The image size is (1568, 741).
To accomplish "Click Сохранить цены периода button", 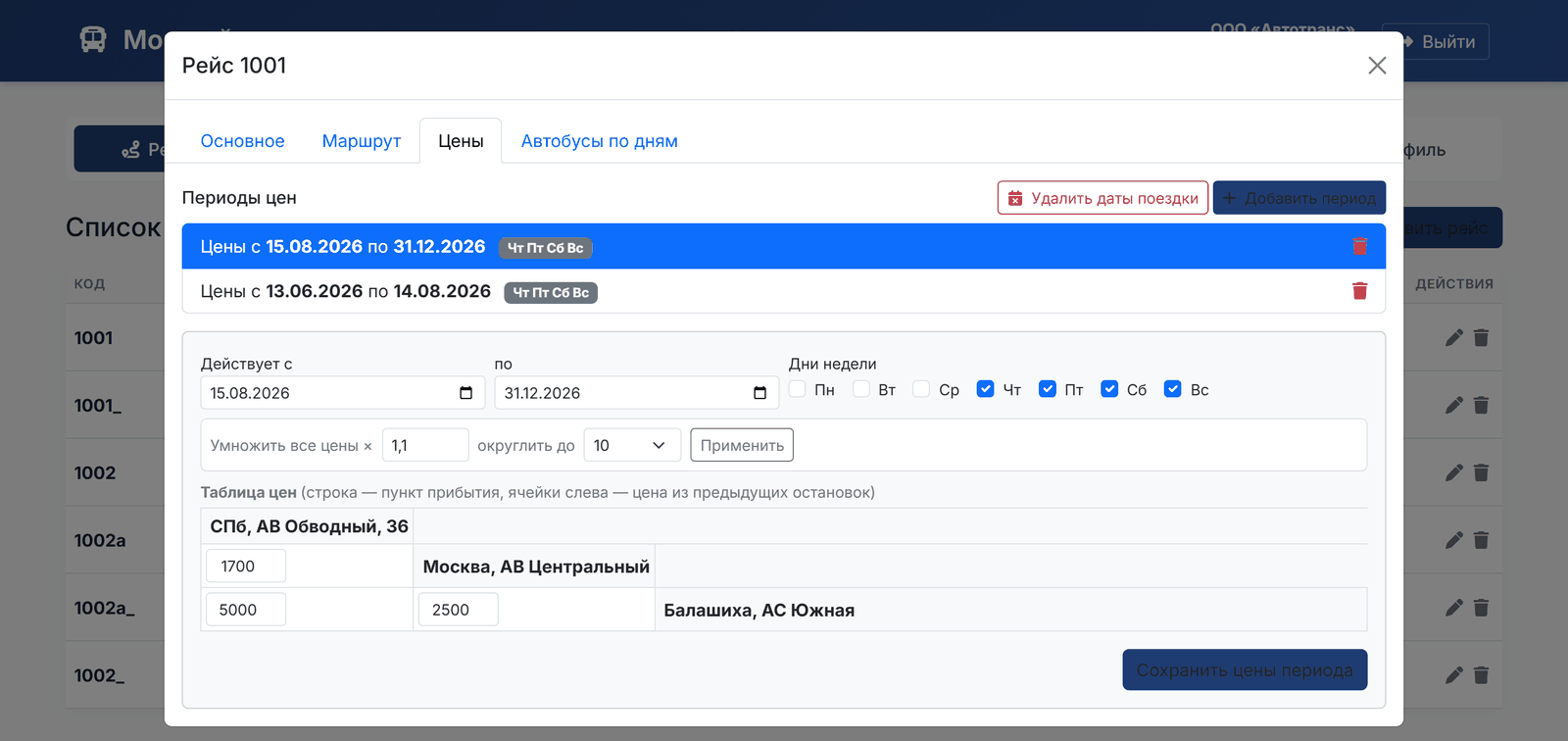I will point(1245,669).
